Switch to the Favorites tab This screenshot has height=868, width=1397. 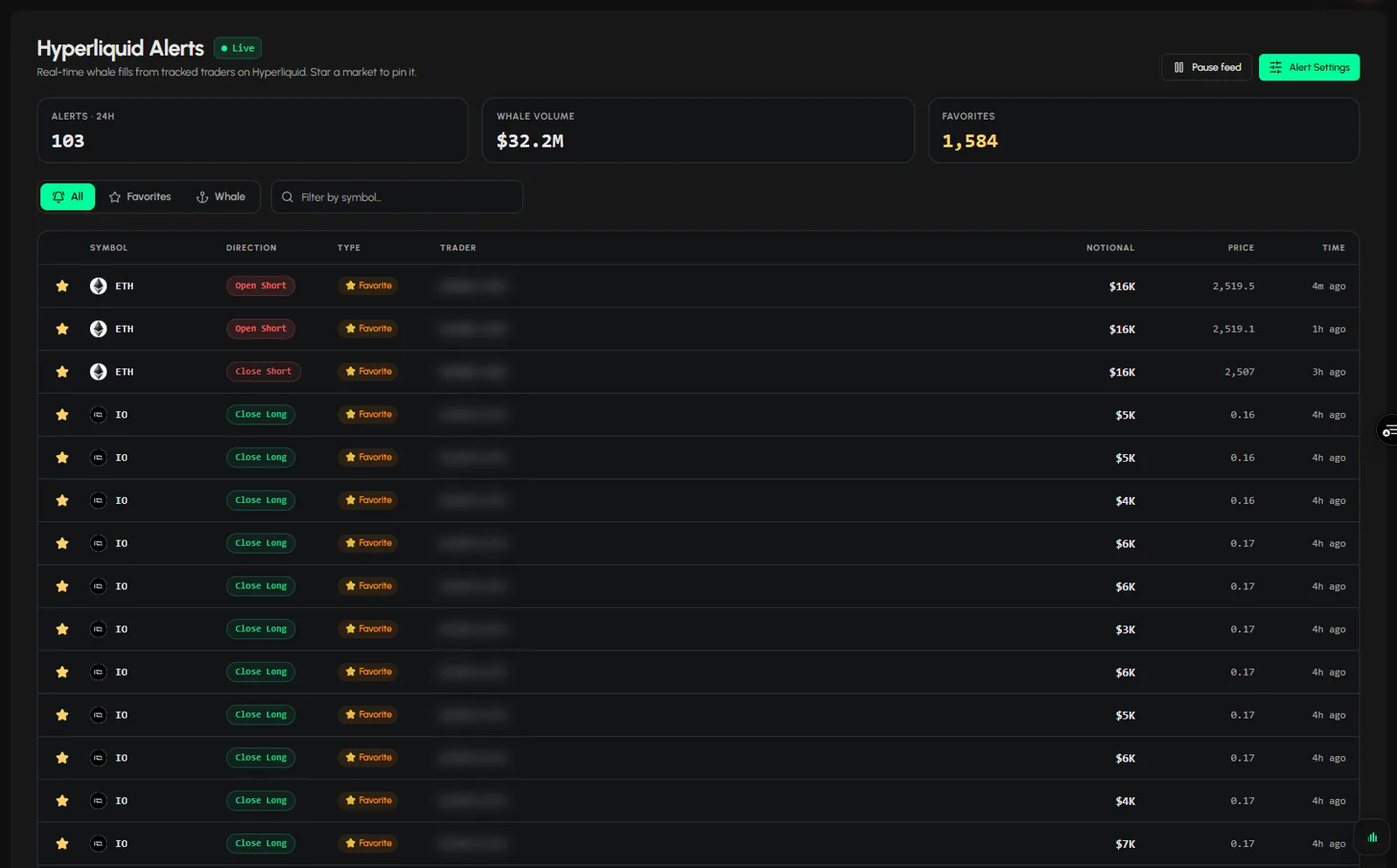click(140, 196)
